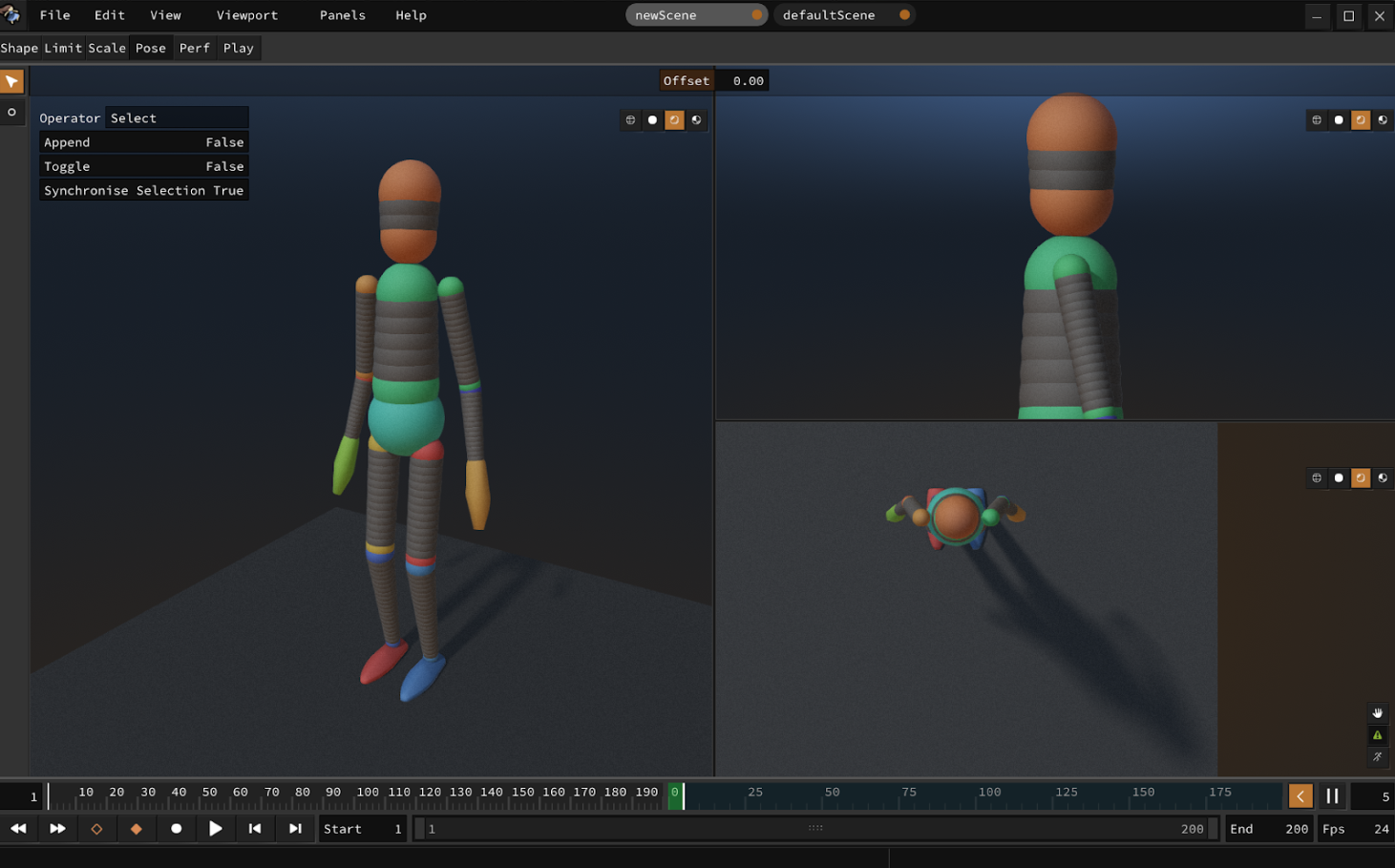The image size is (1395, 868).
Task: Enable wireframe shading in the left viewport
Action: coord(630,120)
